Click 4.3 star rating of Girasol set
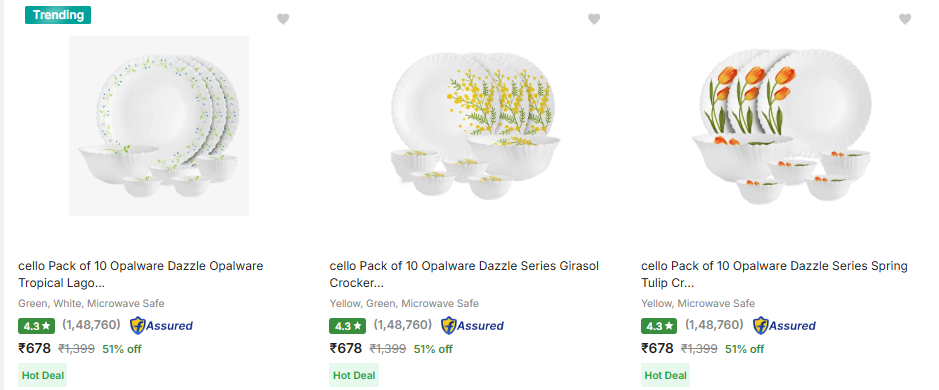This screenshot has width=939, height=390. coord(347,326)
